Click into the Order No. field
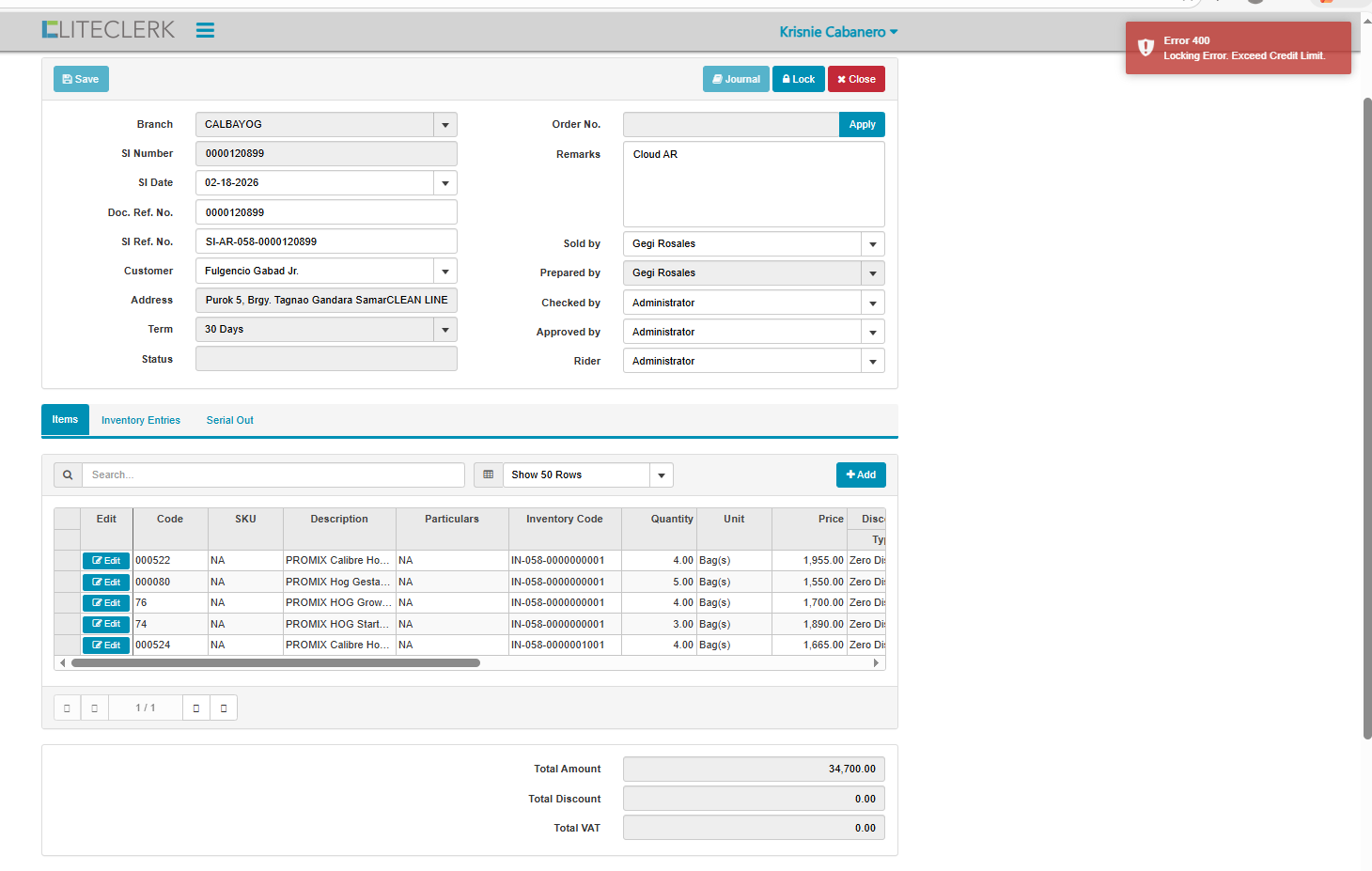This screenshot has width=1372, height=871. click(730, 125)
